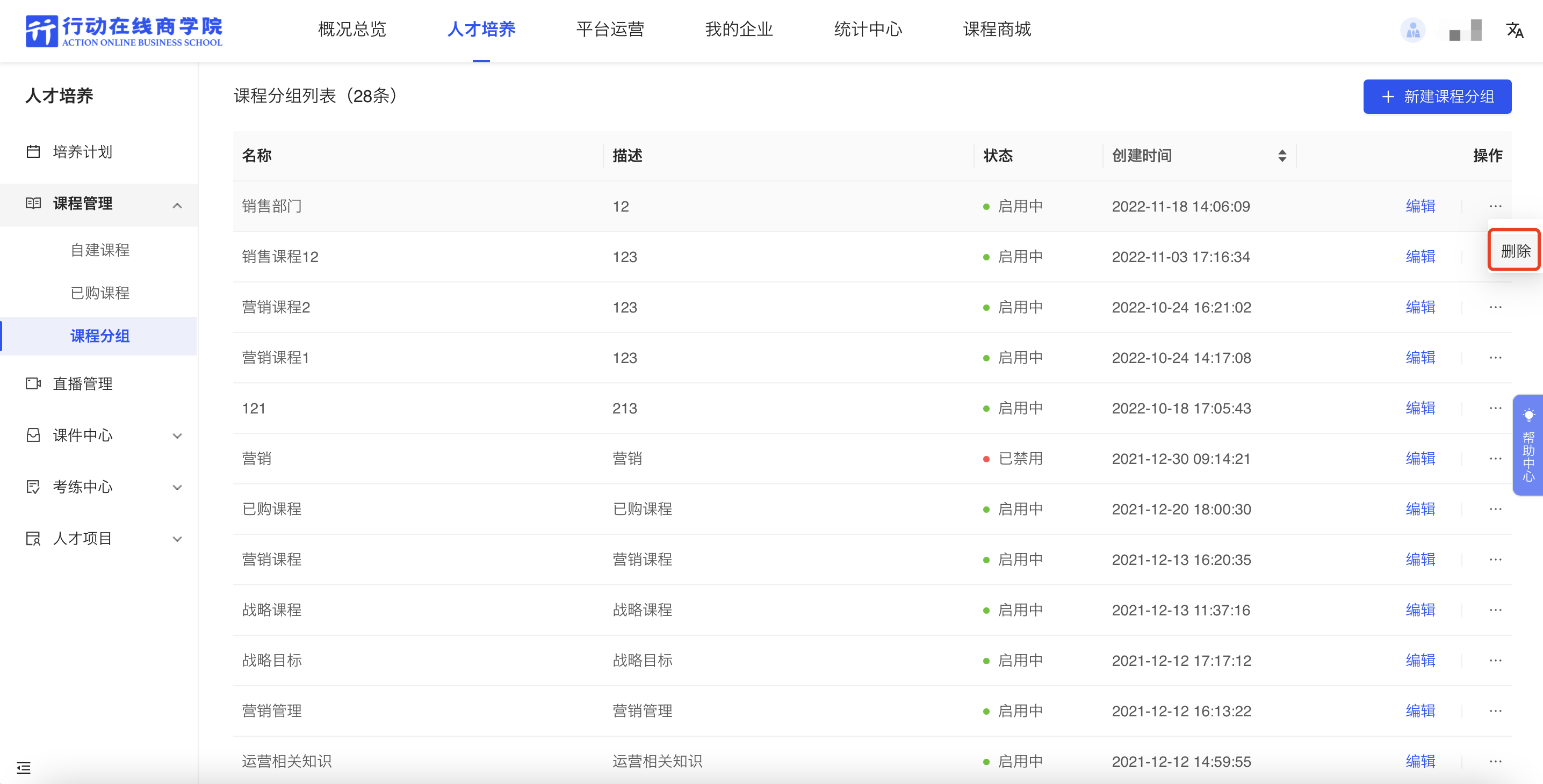Viewport: 1543px width, 784px height.
Task: Go to the 概况总览 tab
Action: pos(352,30)
